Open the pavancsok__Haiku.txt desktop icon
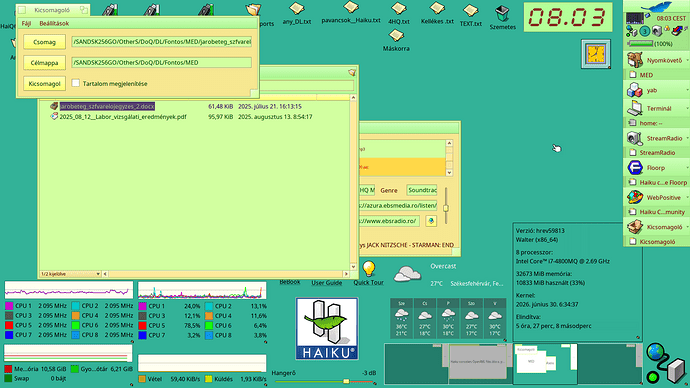Viewport: 690px width, 388px height. 351,7
